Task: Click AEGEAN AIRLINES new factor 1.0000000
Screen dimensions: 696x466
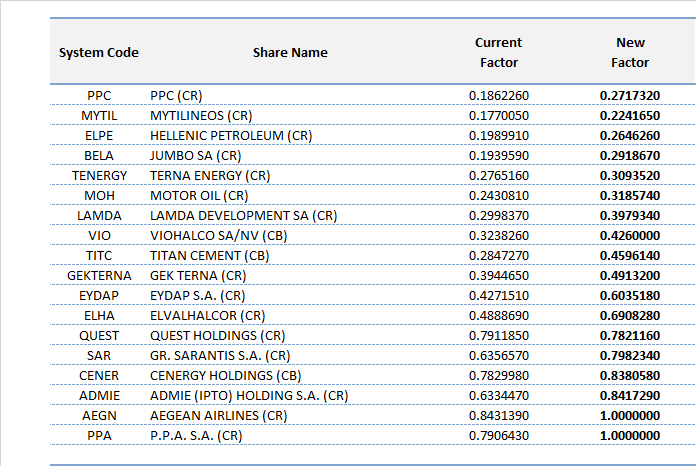Action: [629, 416]
